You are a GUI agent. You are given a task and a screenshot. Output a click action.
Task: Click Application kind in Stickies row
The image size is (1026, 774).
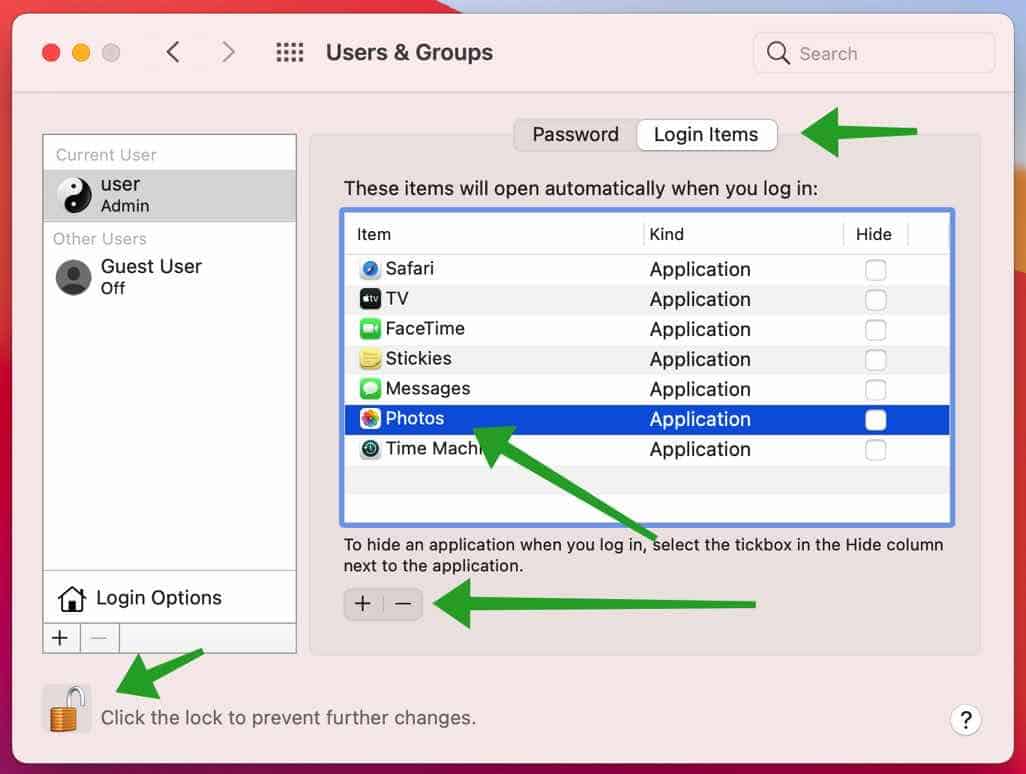(700, 360)
